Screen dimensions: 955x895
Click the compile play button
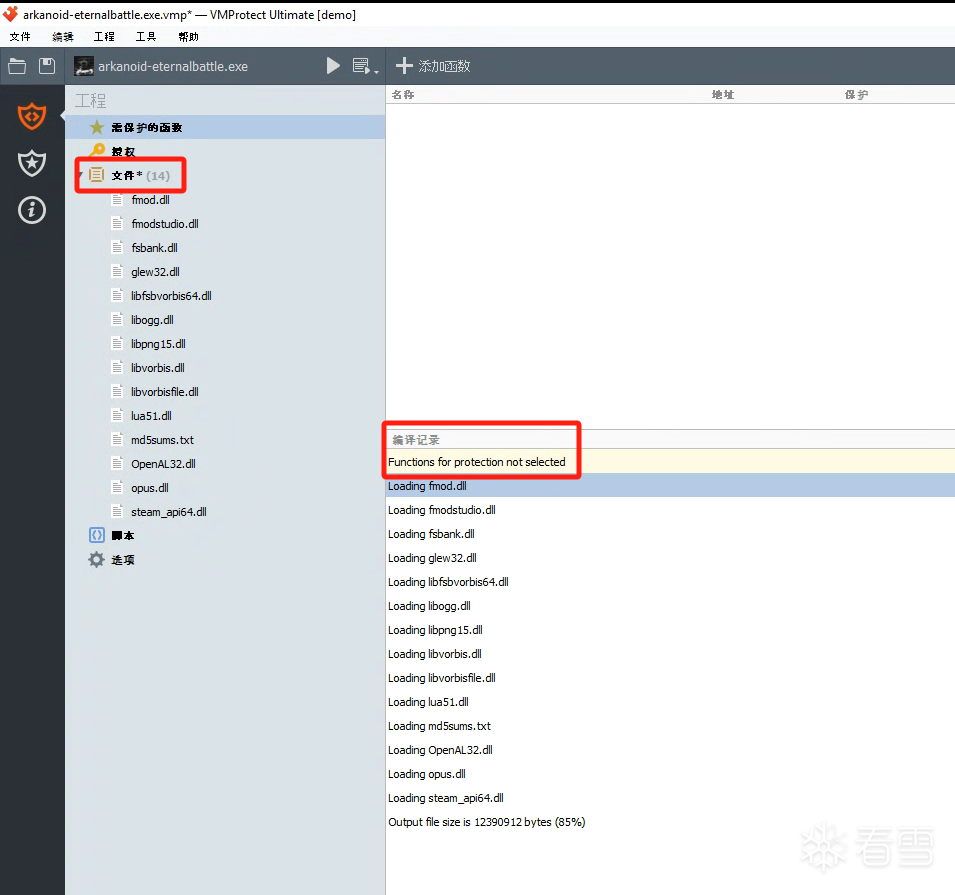333,66
